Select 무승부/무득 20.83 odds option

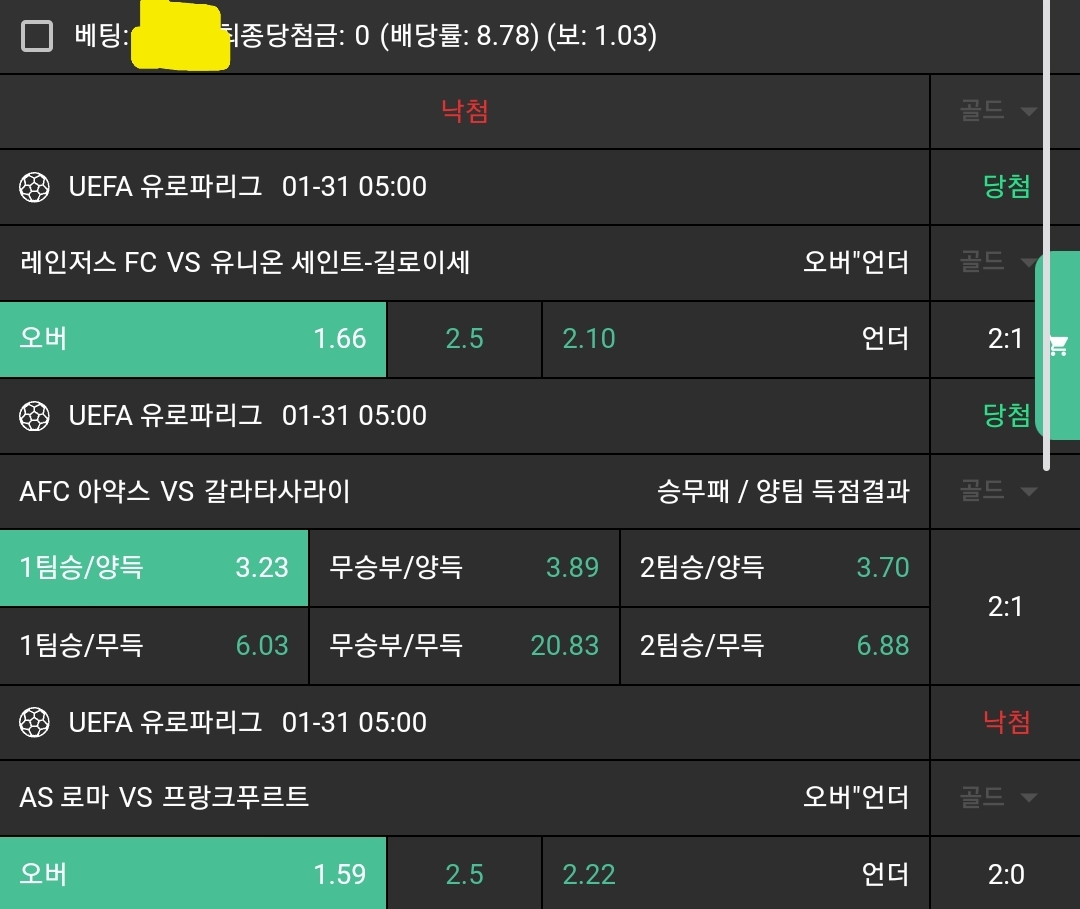(x=464, y=646)
